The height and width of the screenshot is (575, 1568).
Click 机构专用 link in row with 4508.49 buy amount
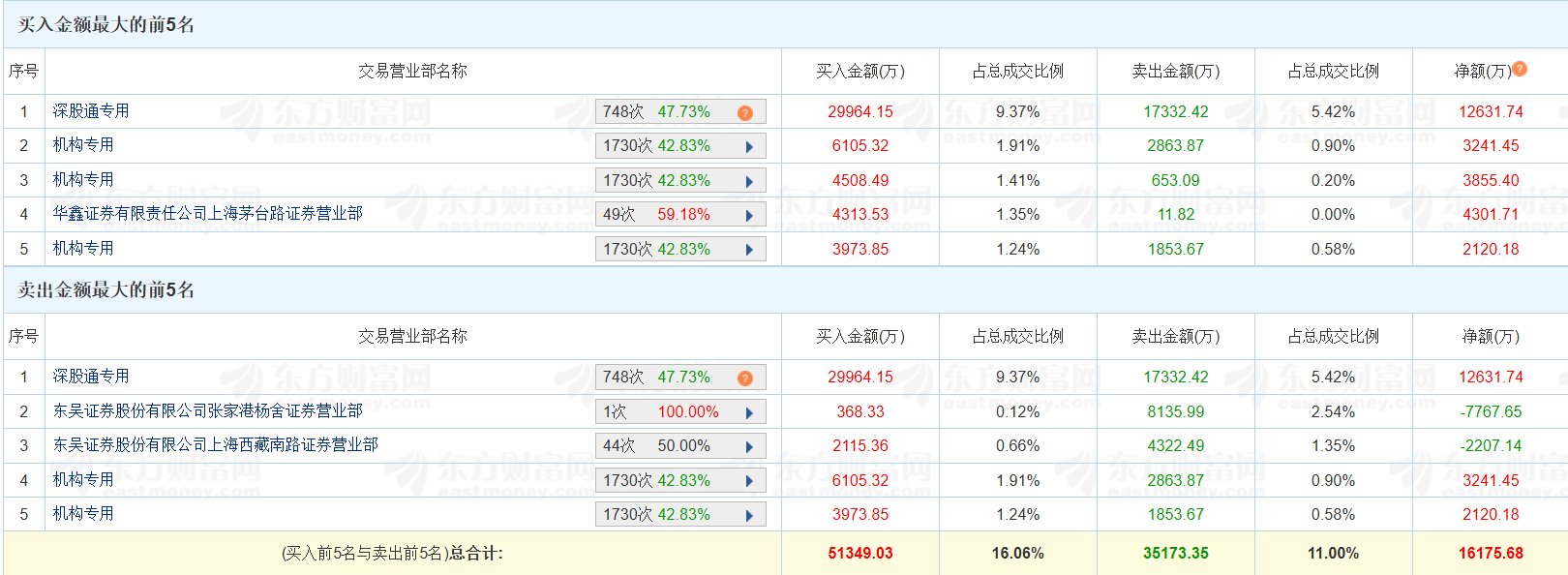83,180
